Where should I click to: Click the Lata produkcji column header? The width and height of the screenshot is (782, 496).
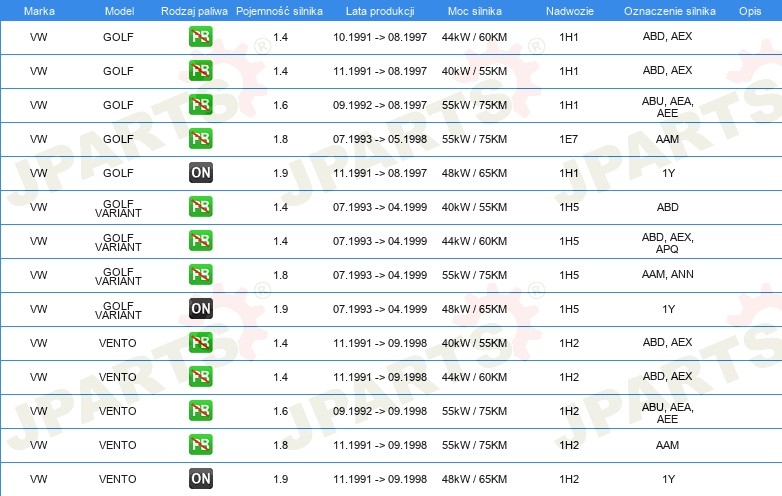[x=380, y=11]
